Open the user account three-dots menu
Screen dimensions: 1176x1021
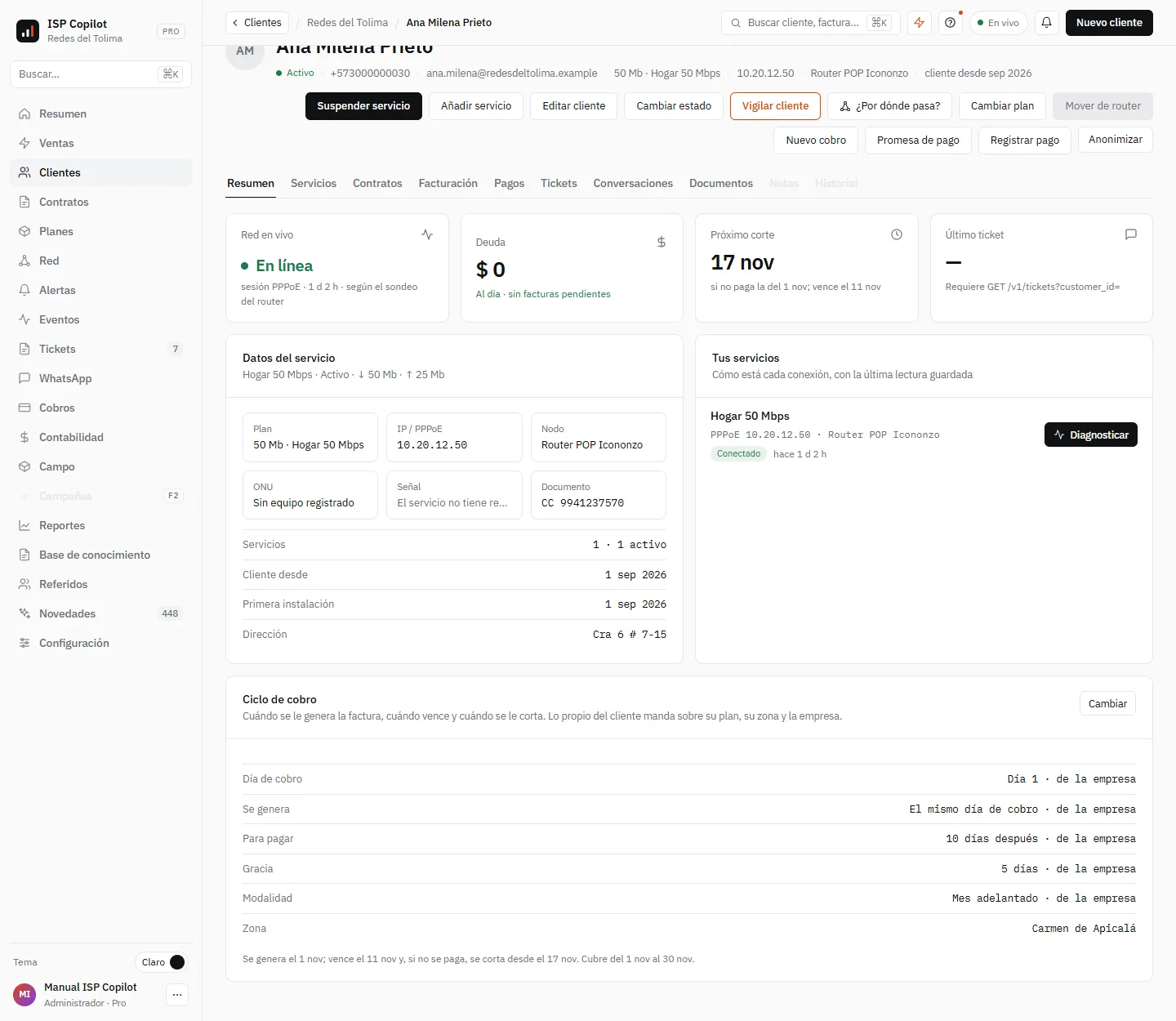177,994
